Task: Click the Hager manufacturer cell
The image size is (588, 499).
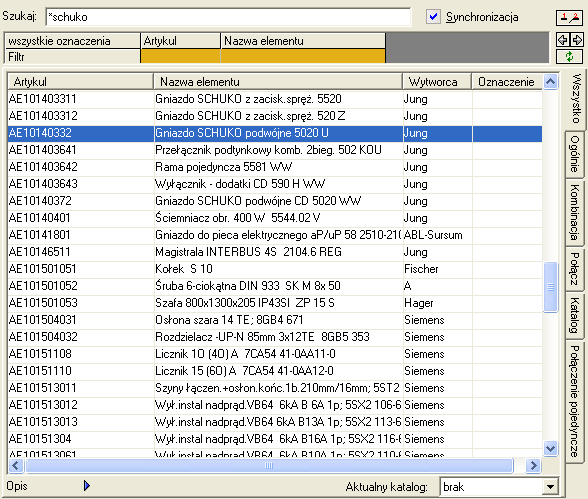Action: (x=437, y=303)
